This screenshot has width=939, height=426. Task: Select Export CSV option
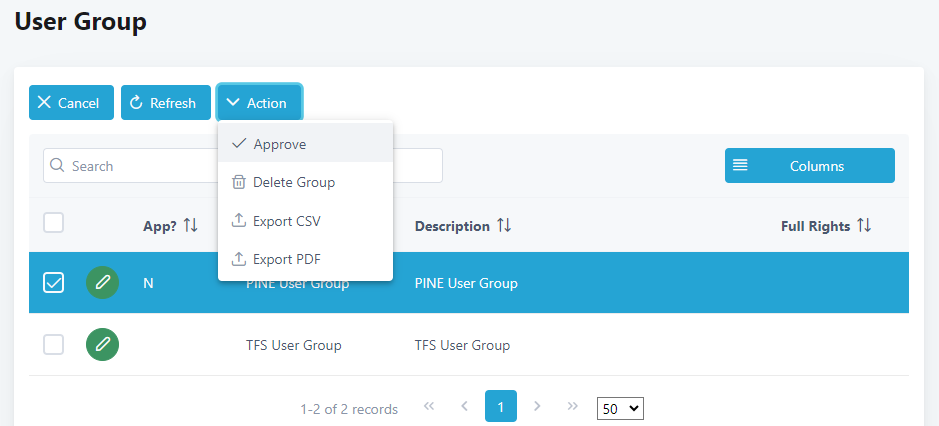305,221
